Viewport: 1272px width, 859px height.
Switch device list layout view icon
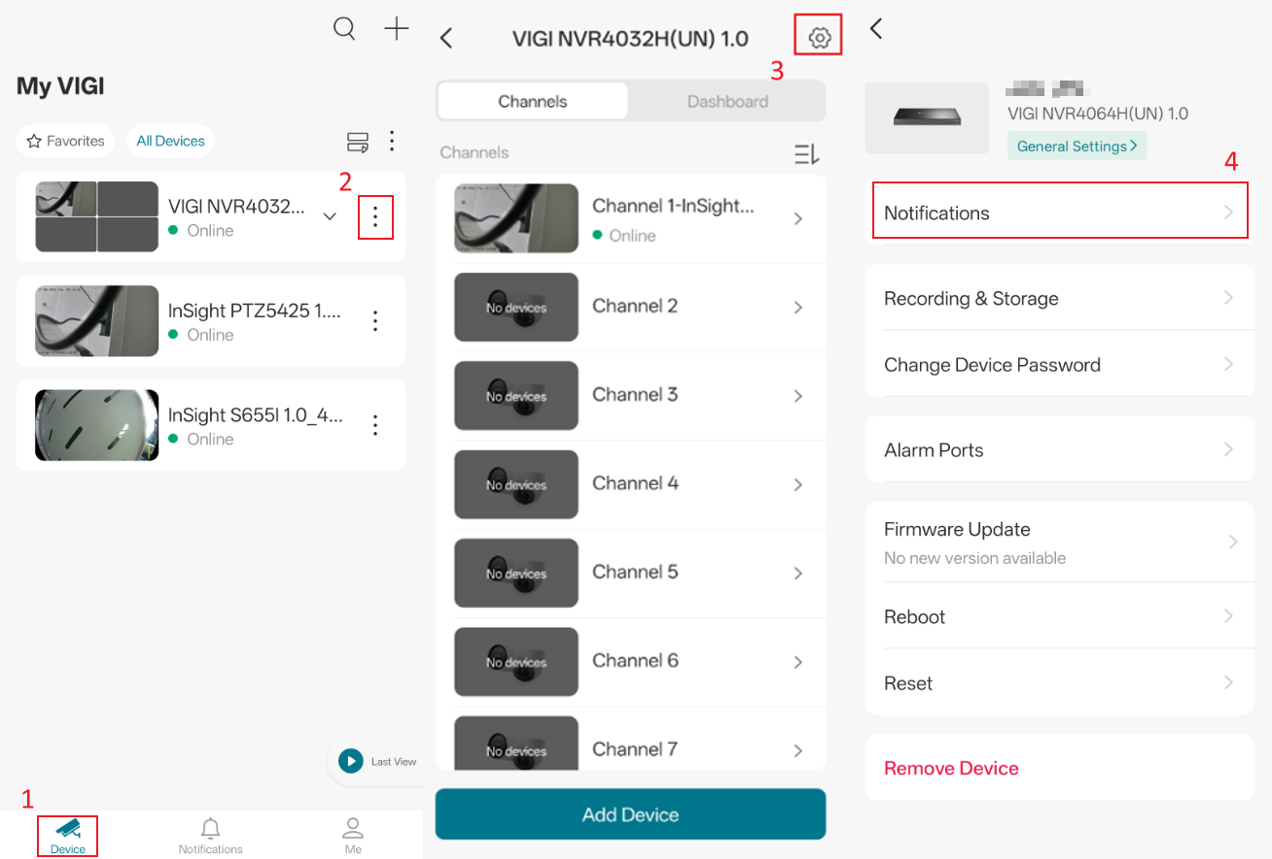click(x=357, y=142)
